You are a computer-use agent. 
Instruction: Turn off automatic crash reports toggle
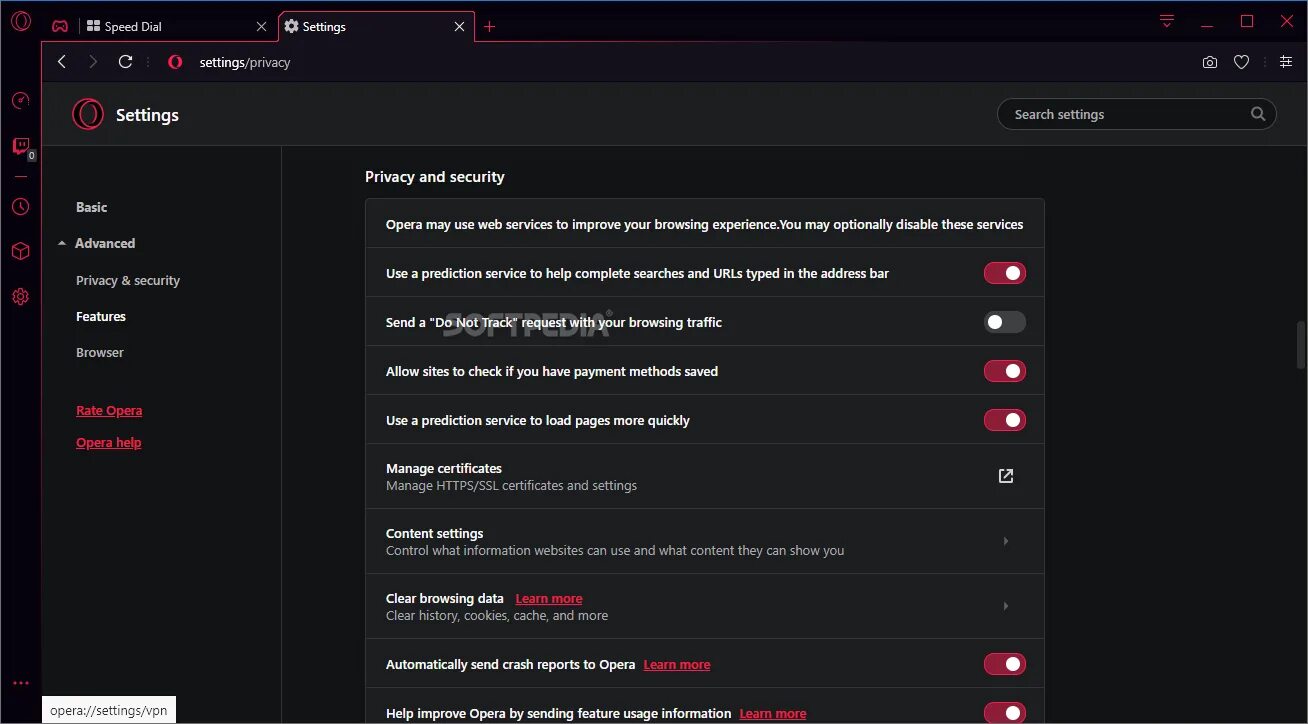tap(1005, 664)
